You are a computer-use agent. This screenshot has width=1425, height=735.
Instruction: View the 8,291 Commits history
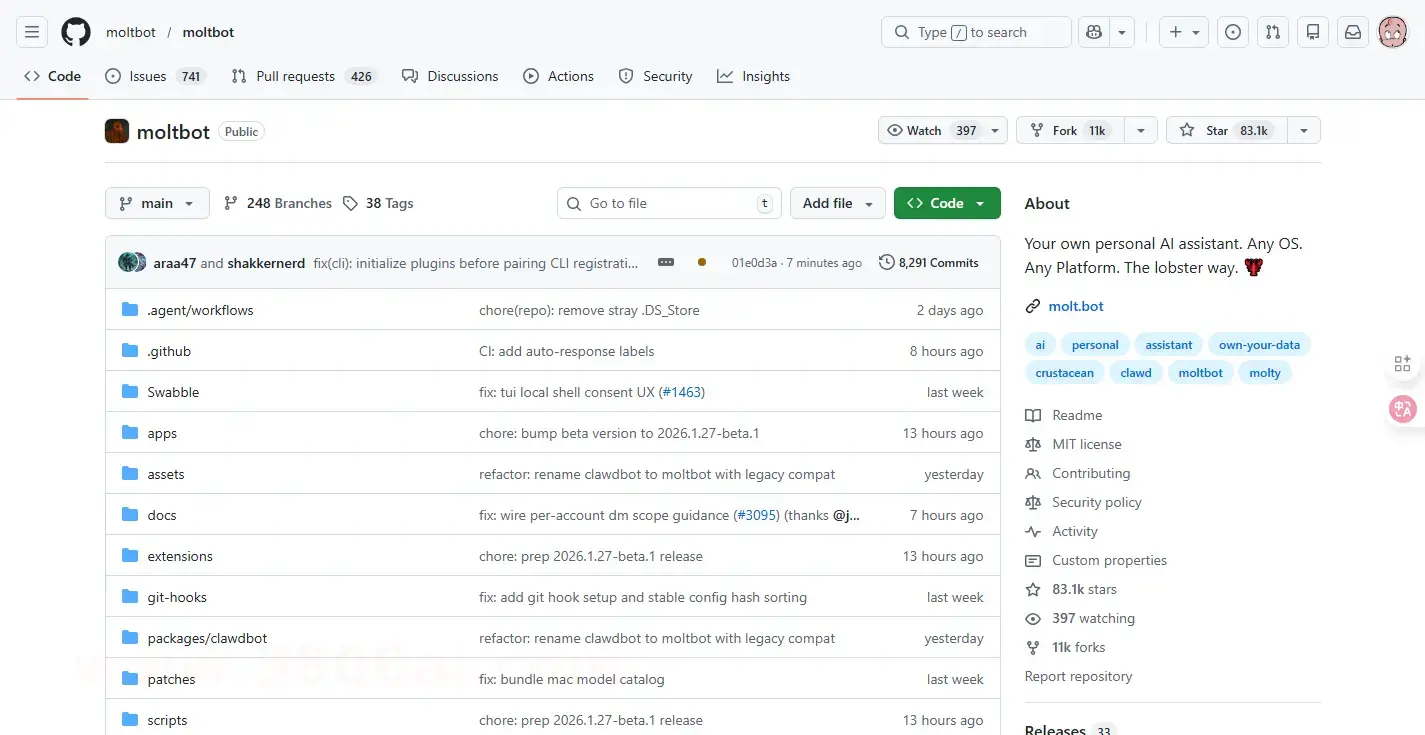(x=929, y=263)
